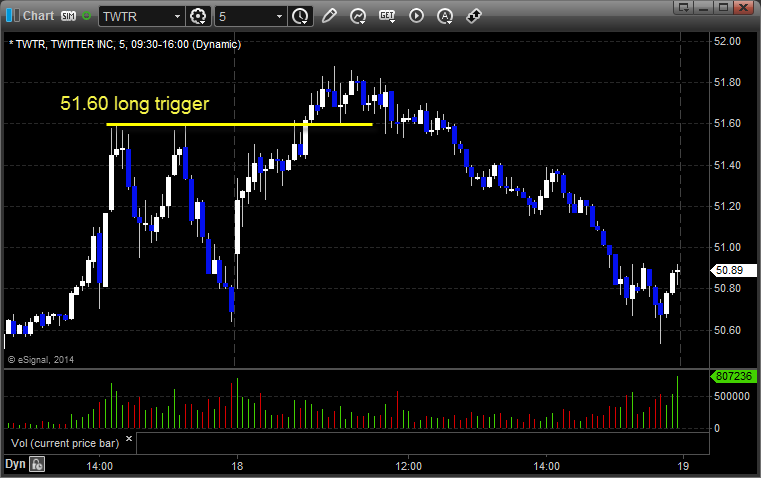Select the pencil drawing tool
This screenshot has height=478, width=761.
(x=329, y=16)
